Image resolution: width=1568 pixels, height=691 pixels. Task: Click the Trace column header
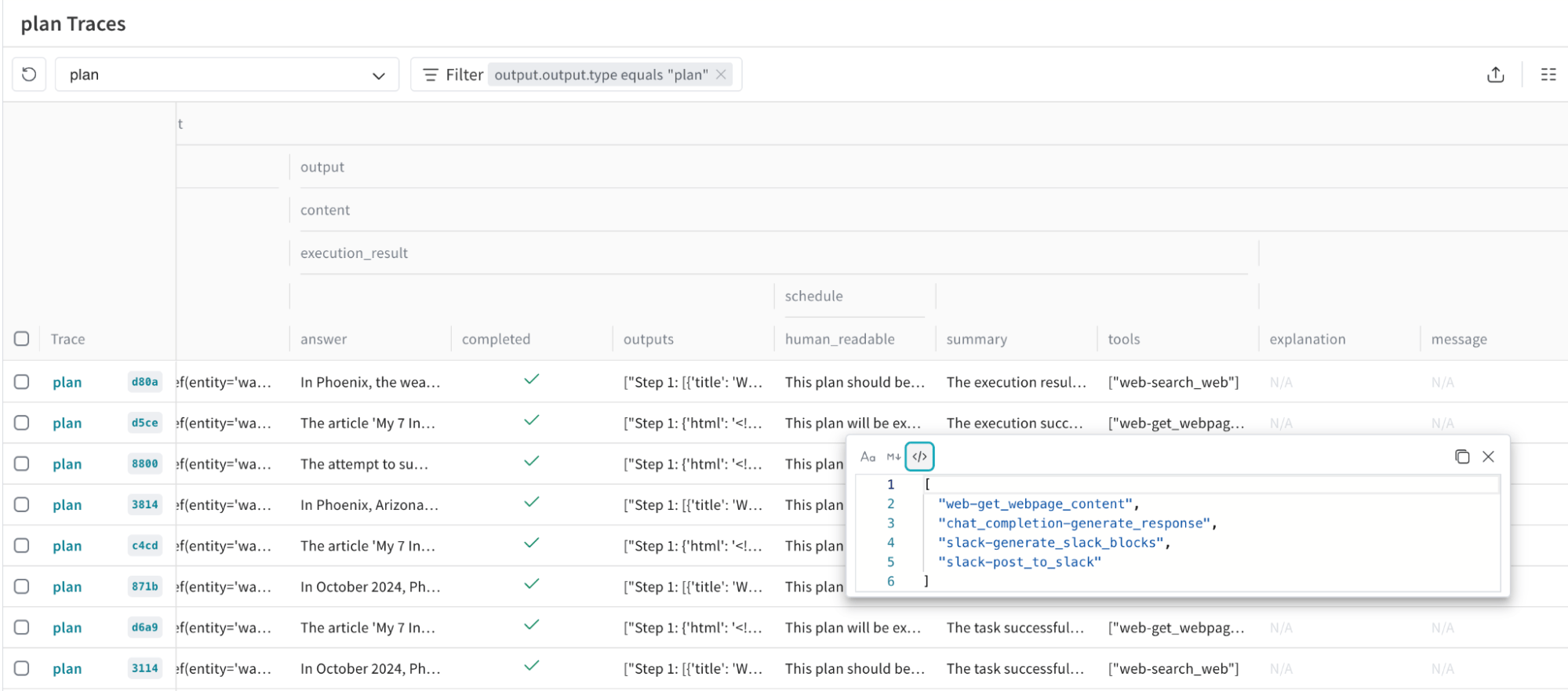pyautogui.click(x=68, y=339)
